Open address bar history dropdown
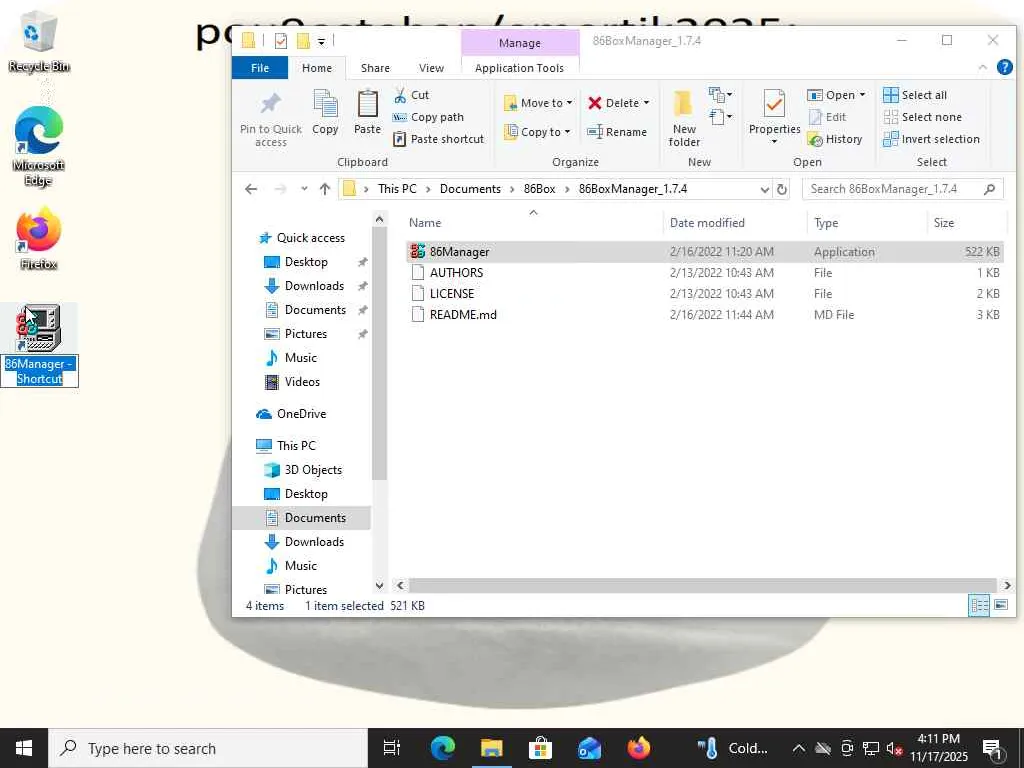 (765, 189)
